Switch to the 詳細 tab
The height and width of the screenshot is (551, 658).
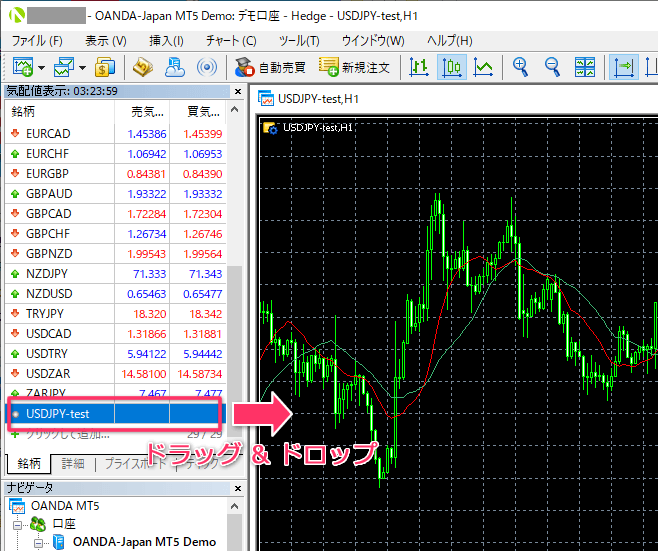click(x=73, y=463)
